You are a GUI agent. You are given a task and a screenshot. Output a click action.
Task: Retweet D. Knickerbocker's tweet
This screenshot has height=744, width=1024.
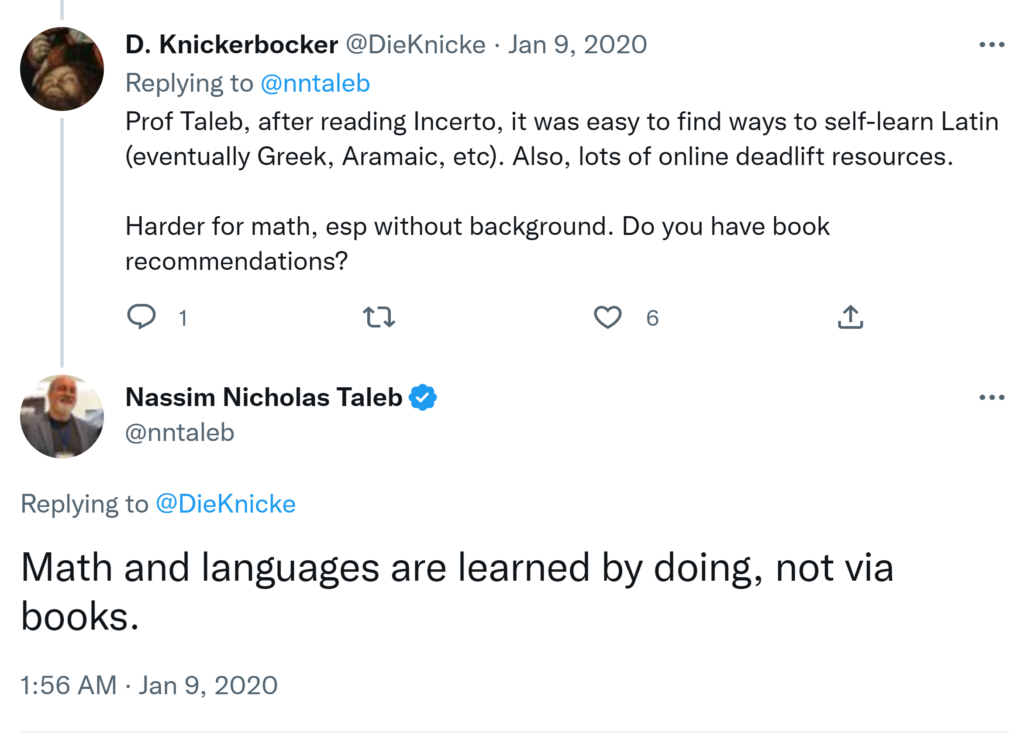click(x=379, y=318)
